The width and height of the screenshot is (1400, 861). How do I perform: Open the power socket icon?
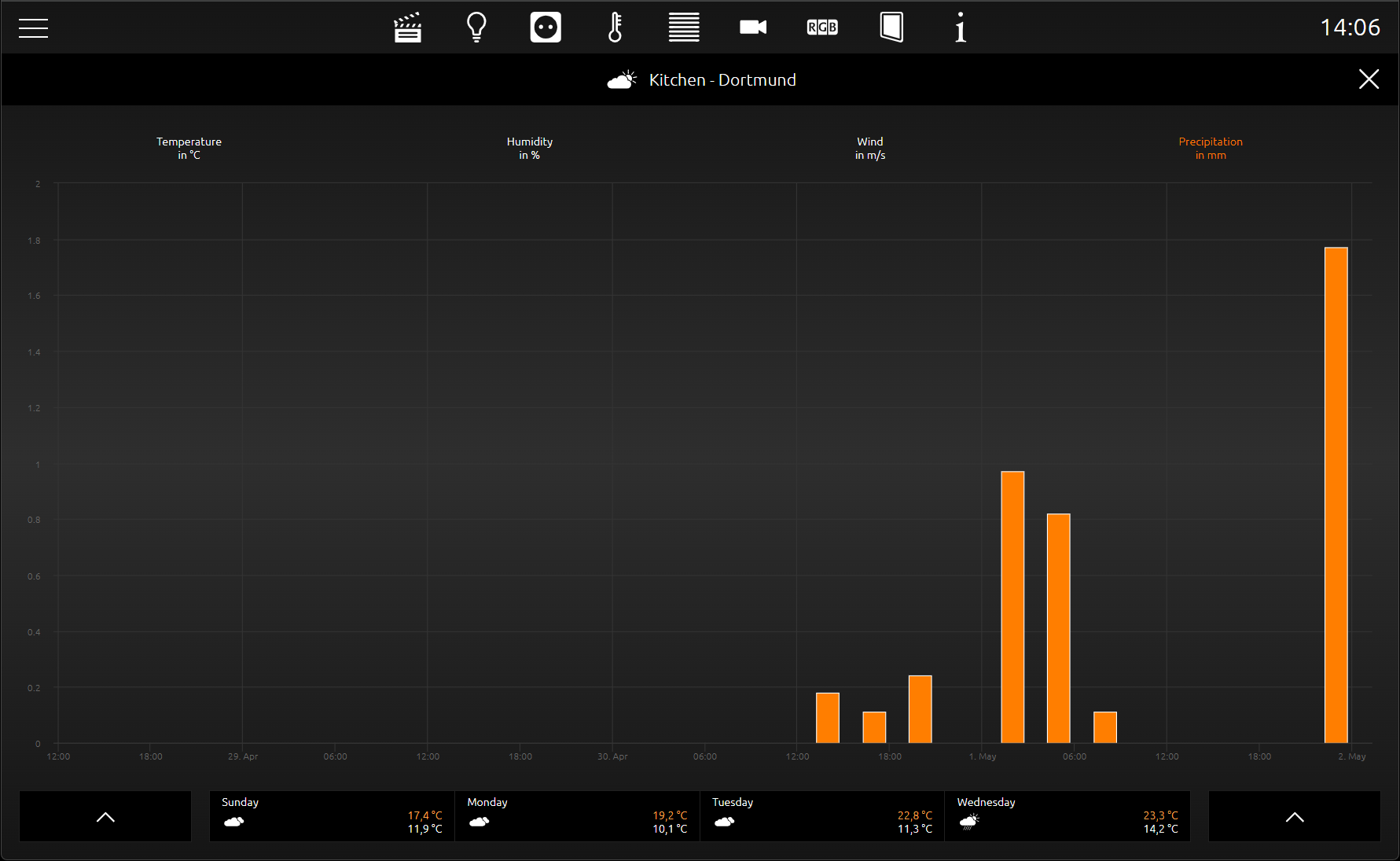point(546,28)
